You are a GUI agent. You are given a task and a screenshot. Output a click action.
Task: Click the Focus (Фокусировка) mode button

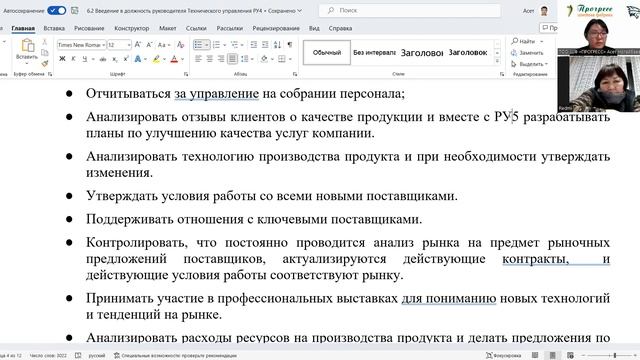pyautogui.click(x=504, y=356)
